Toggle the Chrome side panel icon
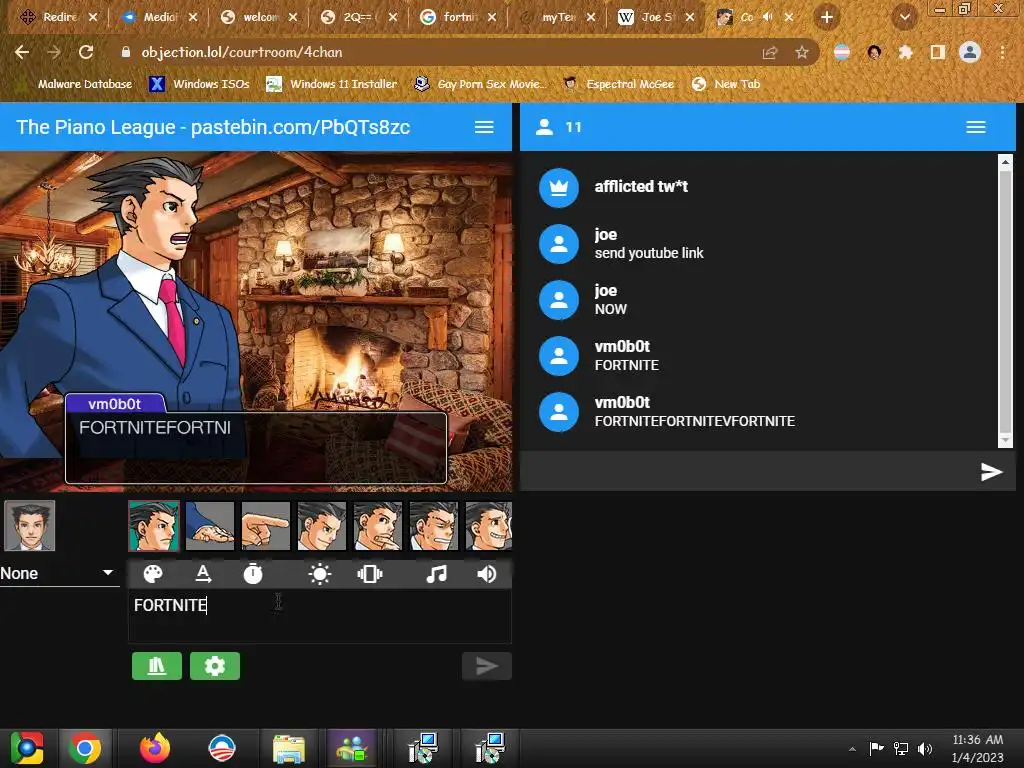Viewport: 1024px width, 768px height. point(938,52)
